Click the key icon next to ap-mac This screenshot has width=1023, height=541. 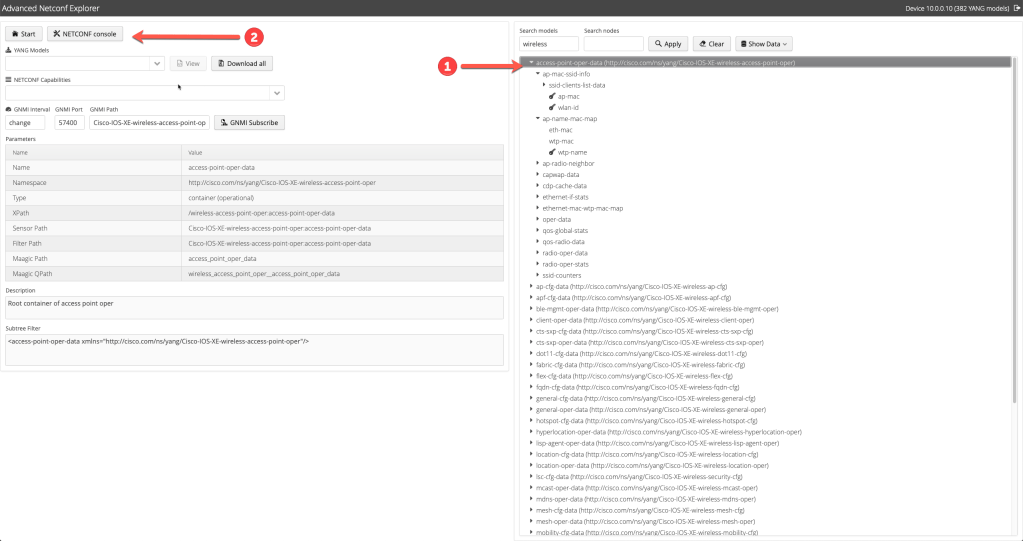coord(551,96)
